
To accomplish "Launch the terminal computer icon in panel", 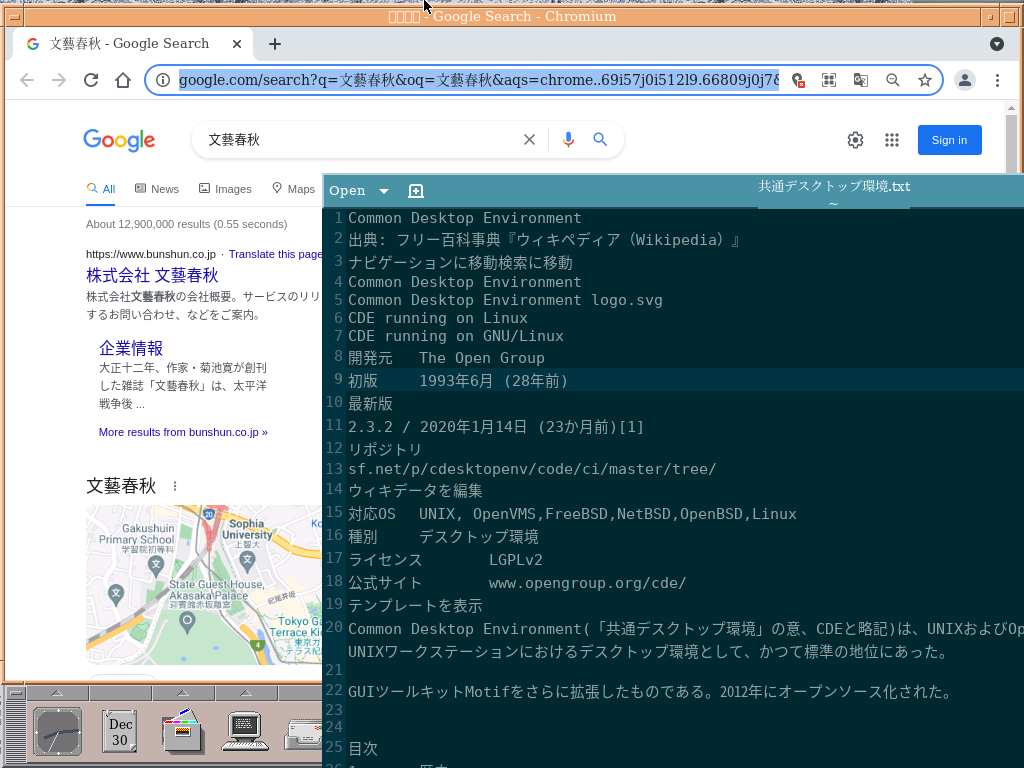I will (x=245, y=731).
